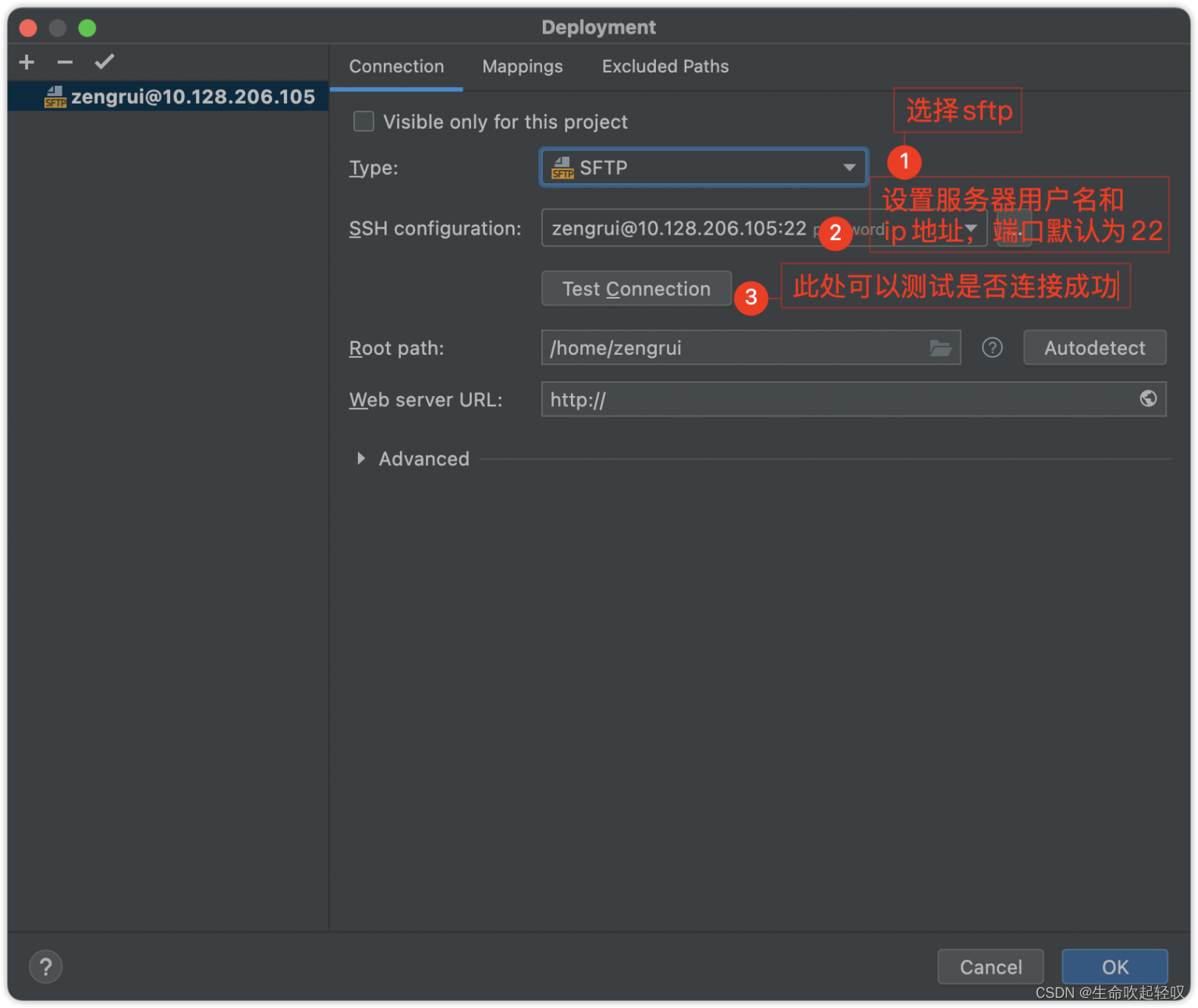
Task: Confirm settings with OK button
Action: (x=1115, y=967)
